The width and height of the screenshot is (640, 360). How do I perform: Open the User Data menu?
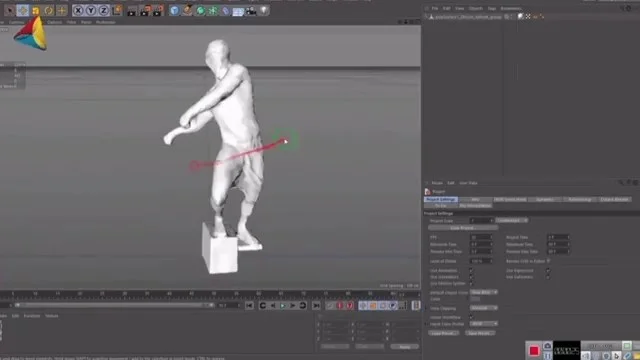(468, 183)
